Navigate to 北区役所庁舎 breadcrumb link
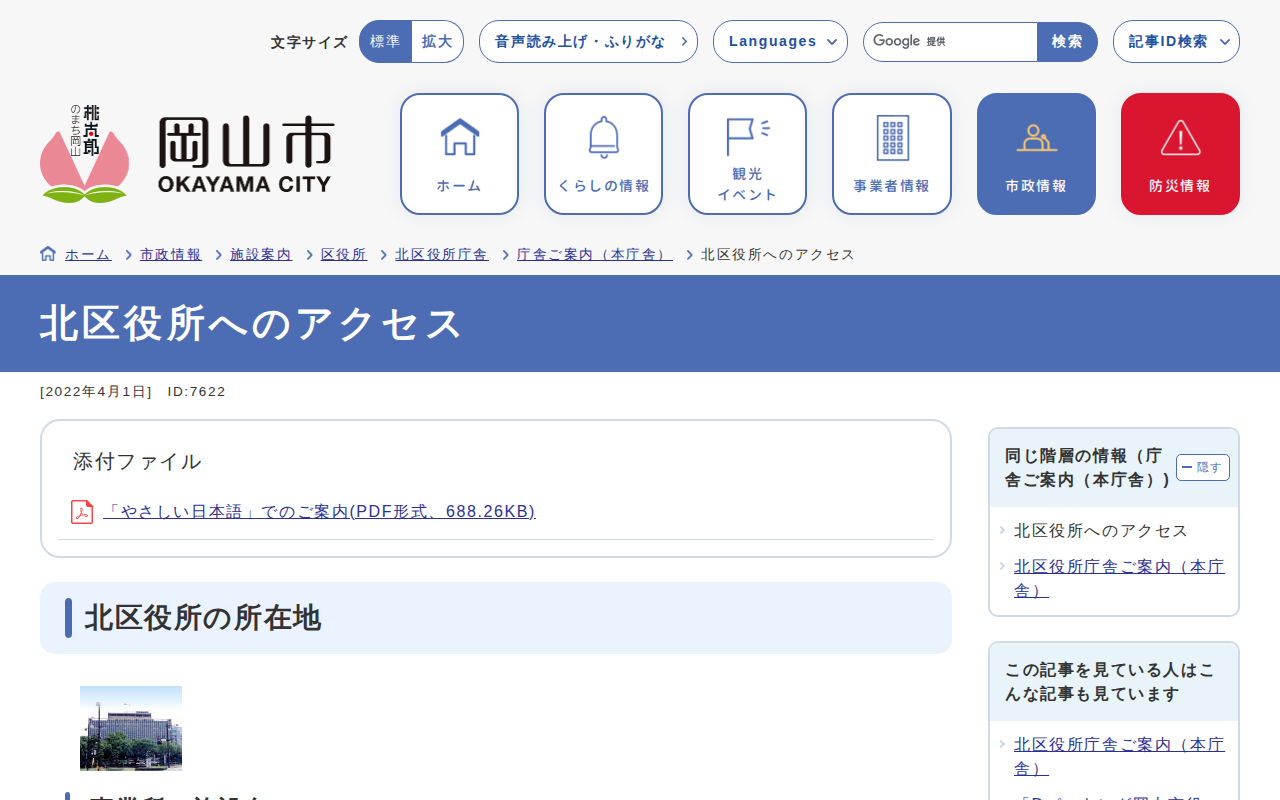1280x800 pixels. [442, 255]
